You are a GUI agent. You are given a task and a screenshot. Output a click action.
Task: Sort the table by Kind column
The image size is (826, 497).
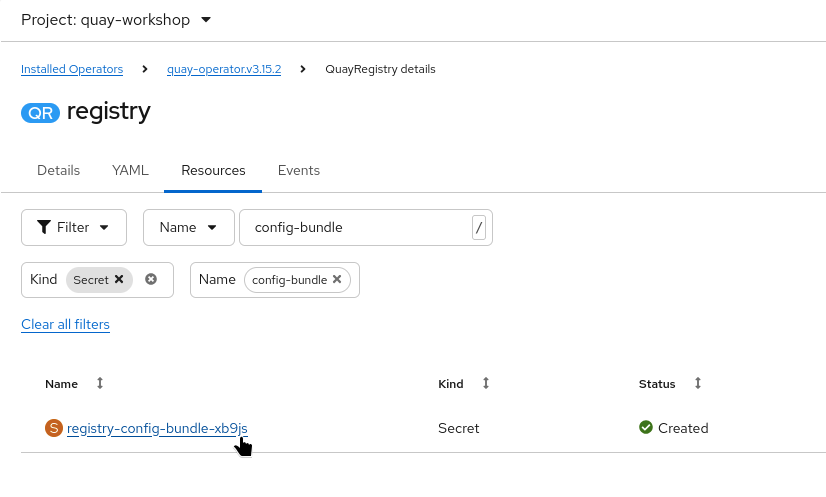[x=485, y=383]
